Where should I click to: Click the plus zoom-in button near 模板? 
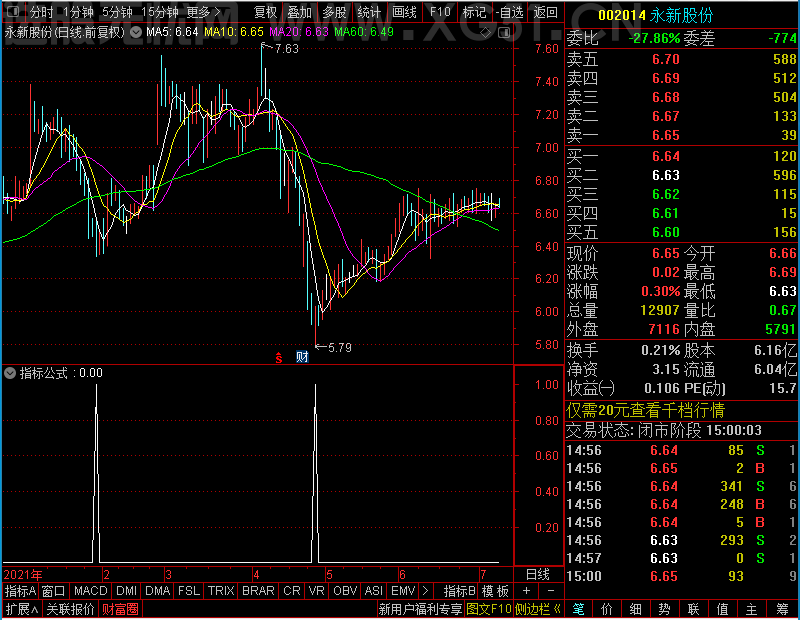coord(527,591)
